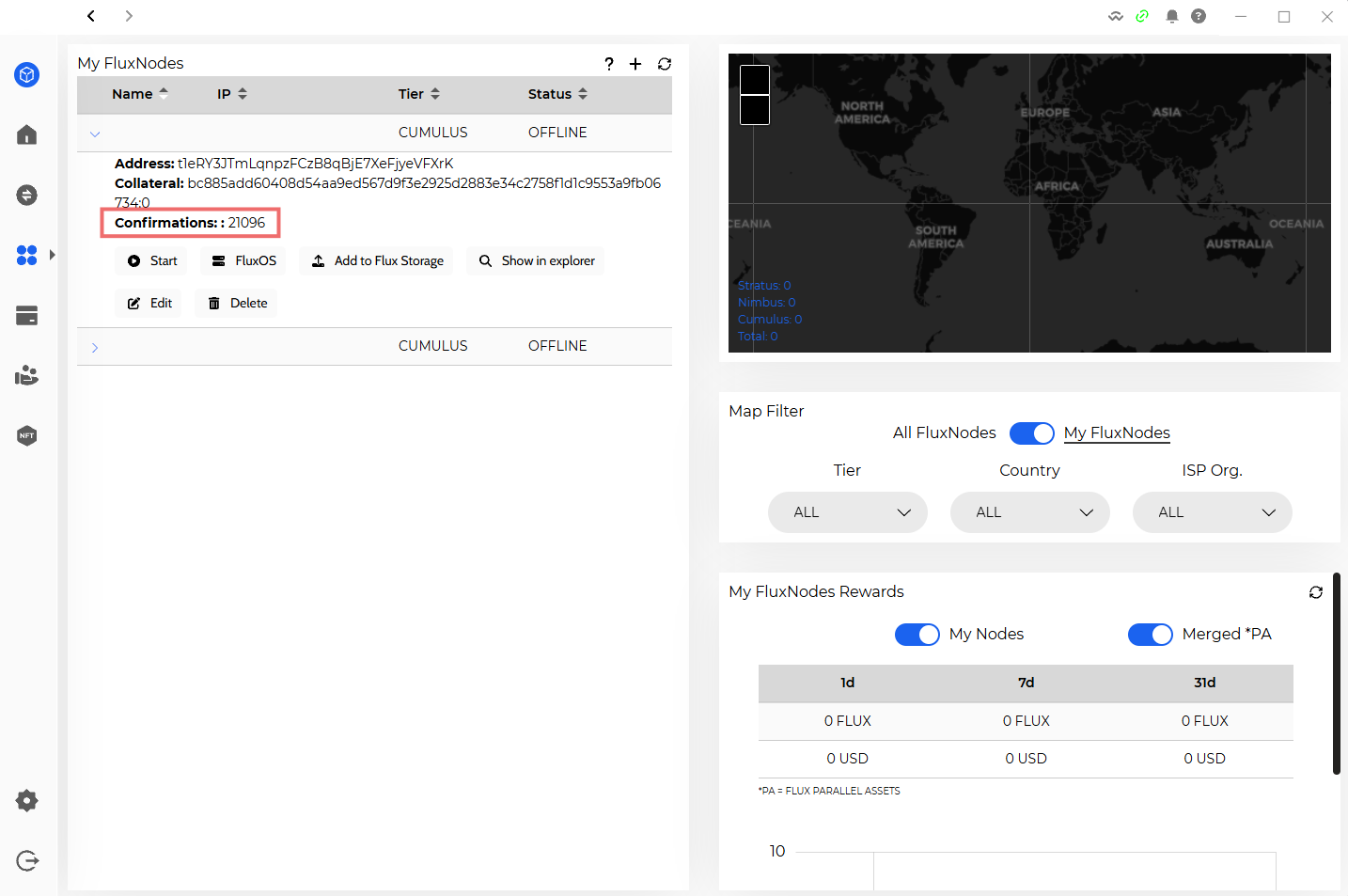This screenshot has height=896, width=1348.
Task: Open the NFT section in sidebar
Action: tap(26, 435)
